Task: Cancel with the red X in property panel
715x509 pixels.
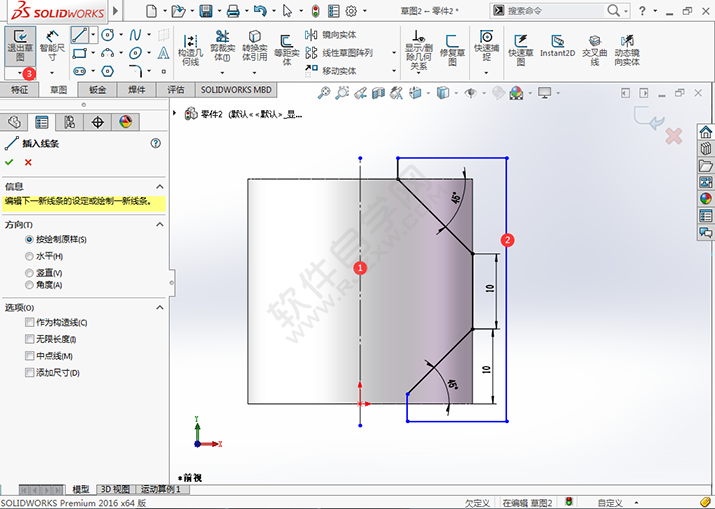Action: 28,162
